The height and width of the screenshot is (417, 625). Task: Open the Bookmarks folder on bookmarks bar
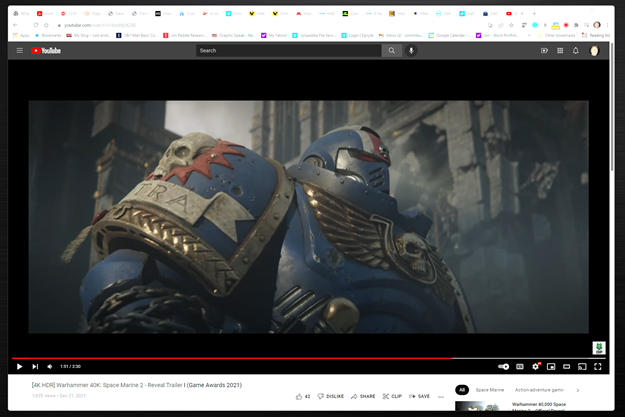click(48, 35)
